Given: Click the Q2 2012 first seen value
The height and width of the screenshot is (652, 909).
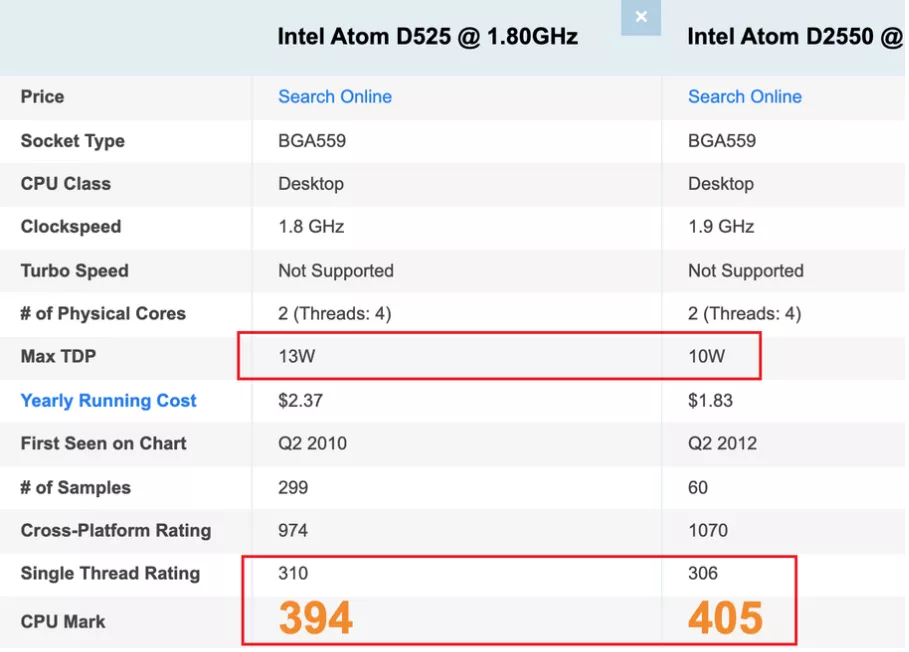Looking at the screenshot, I should 722,443.
